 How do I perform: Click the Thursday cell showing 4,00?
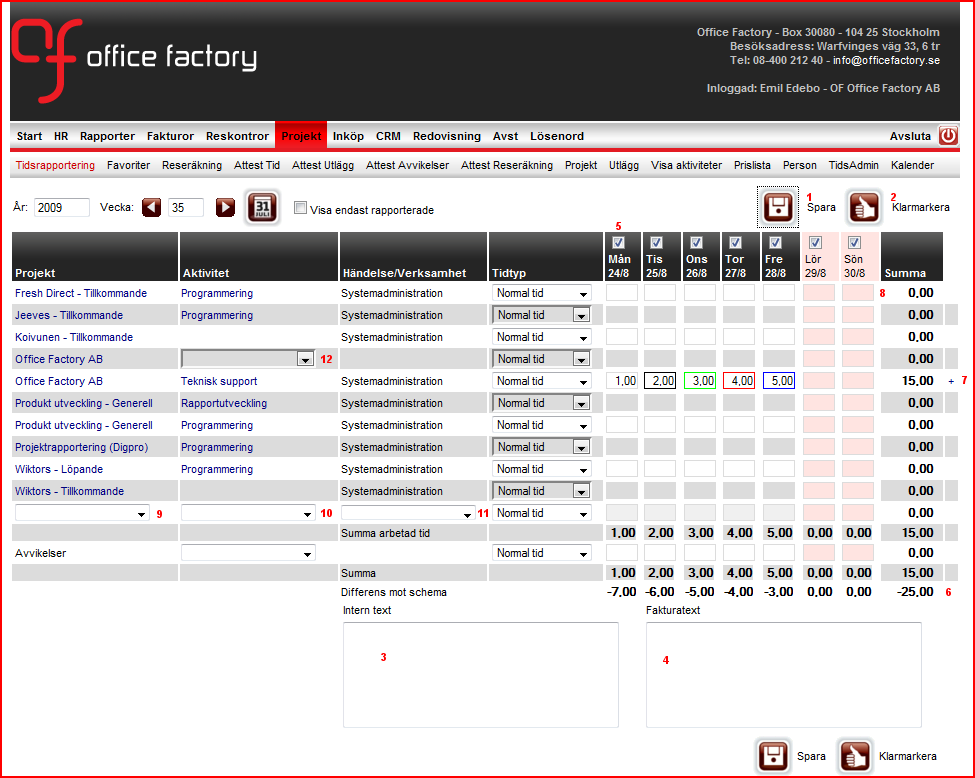pyautogui.click(x=739, y=381)
